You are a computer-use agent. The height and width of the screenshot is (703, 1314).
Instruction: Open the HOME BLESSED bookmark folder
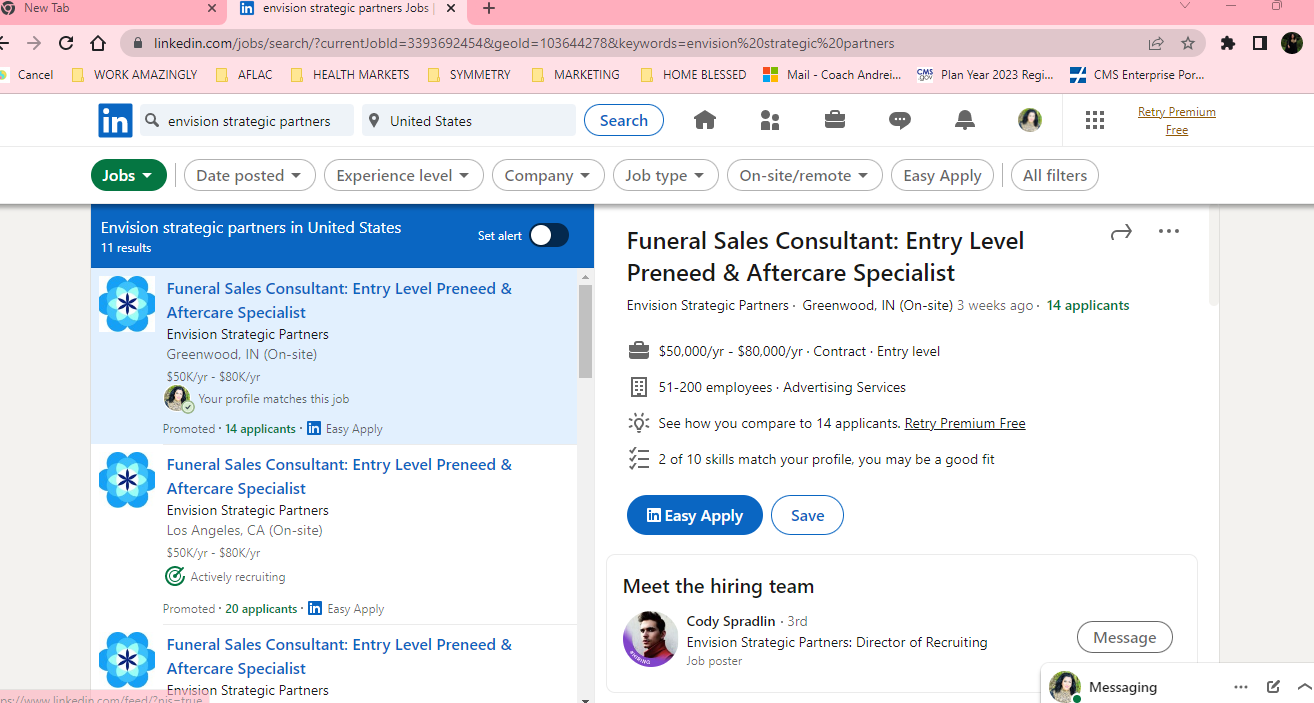tap(693, 74)
